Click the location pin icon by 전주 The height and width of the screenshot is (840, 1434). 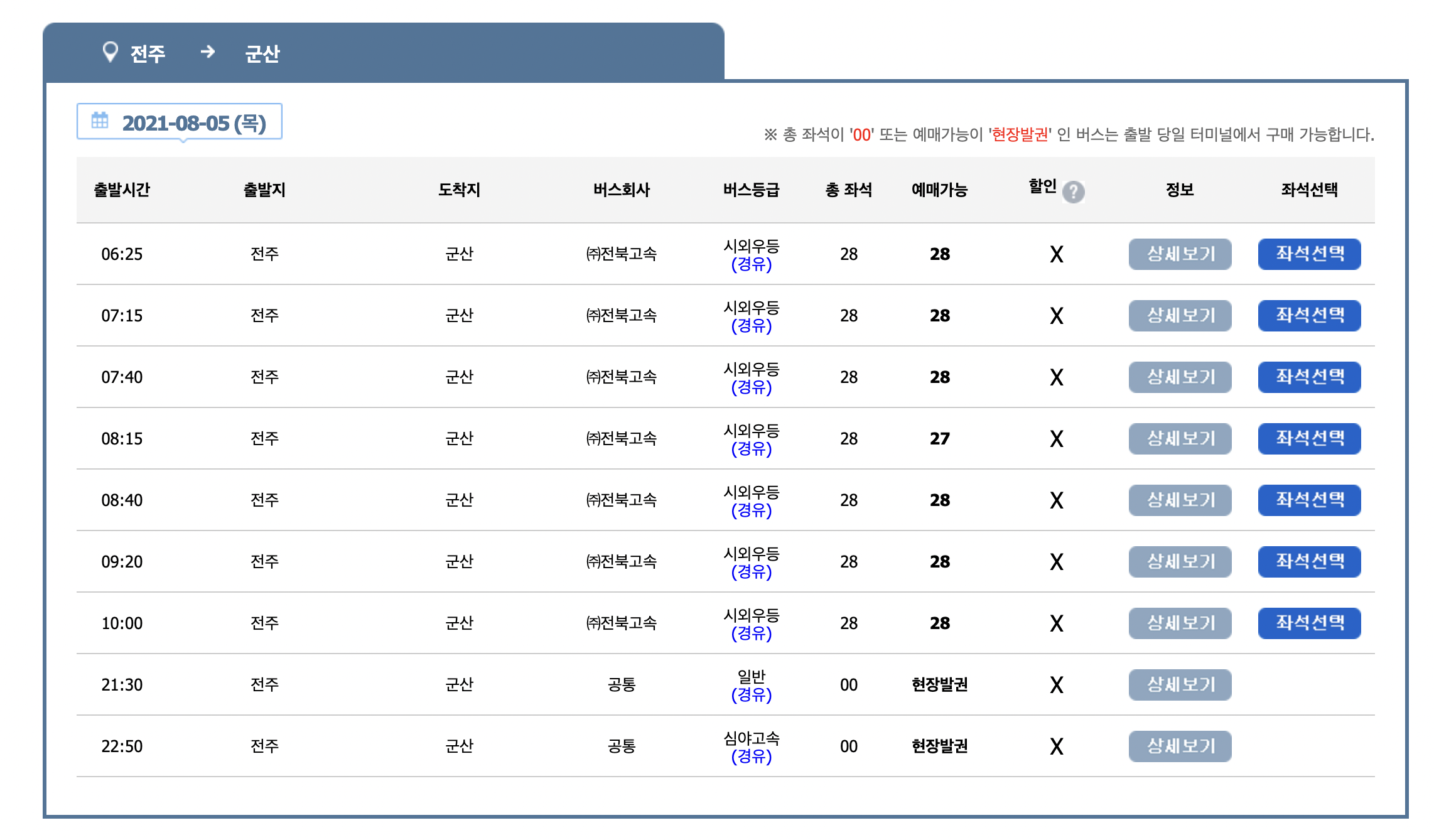(x=110, y=52)
